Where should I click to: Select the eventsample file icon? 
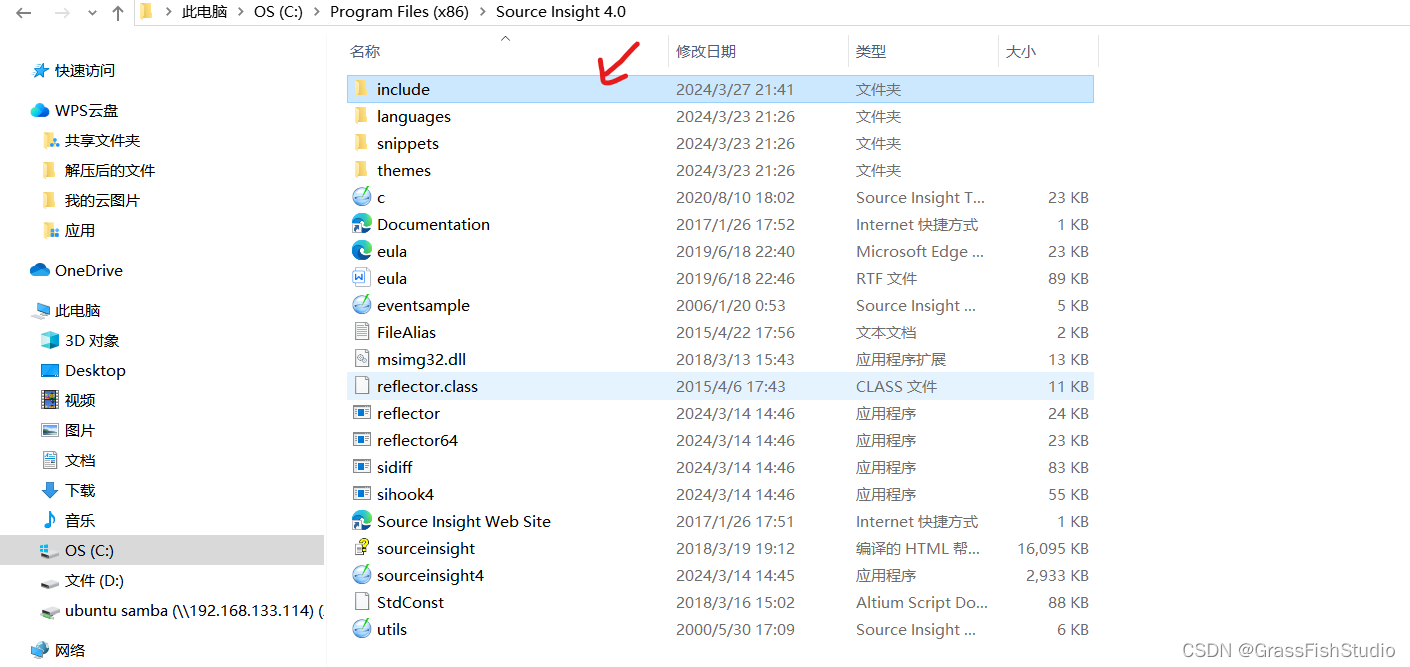click(361, 305)
